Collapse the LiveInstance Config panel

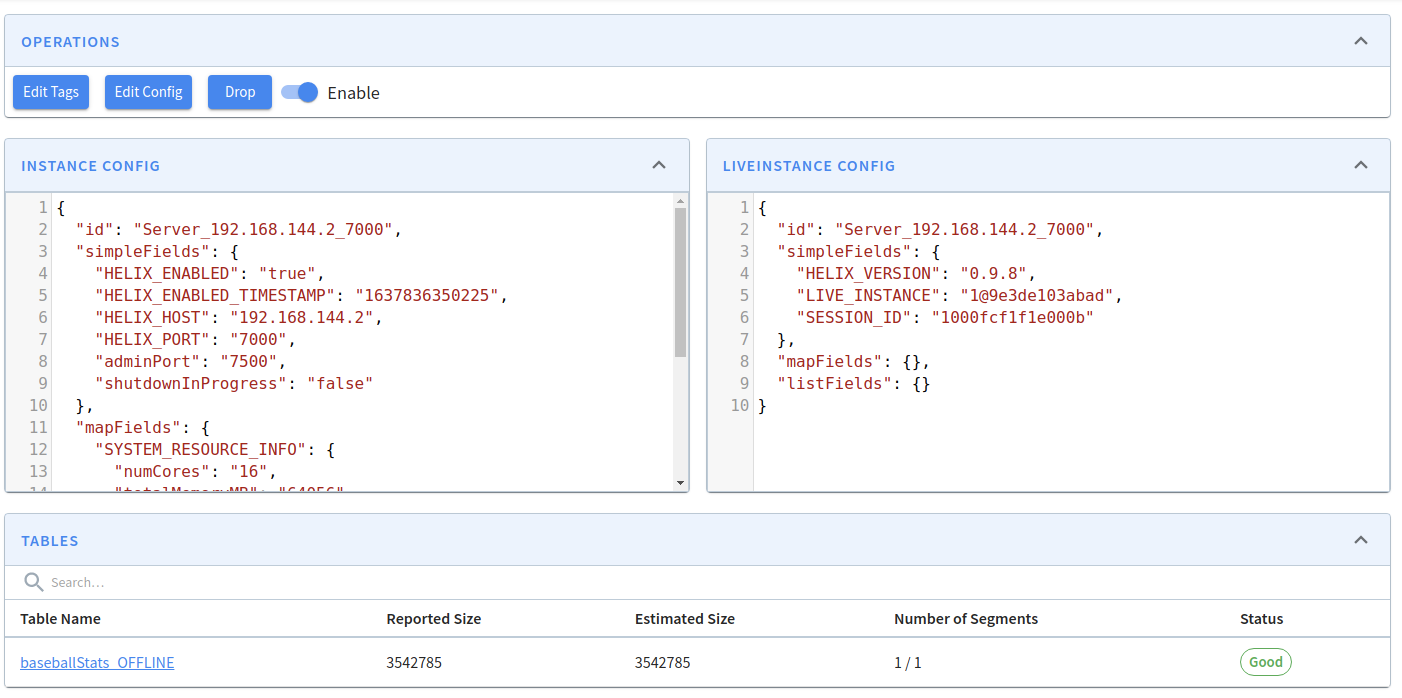(x=1360, y=165)
